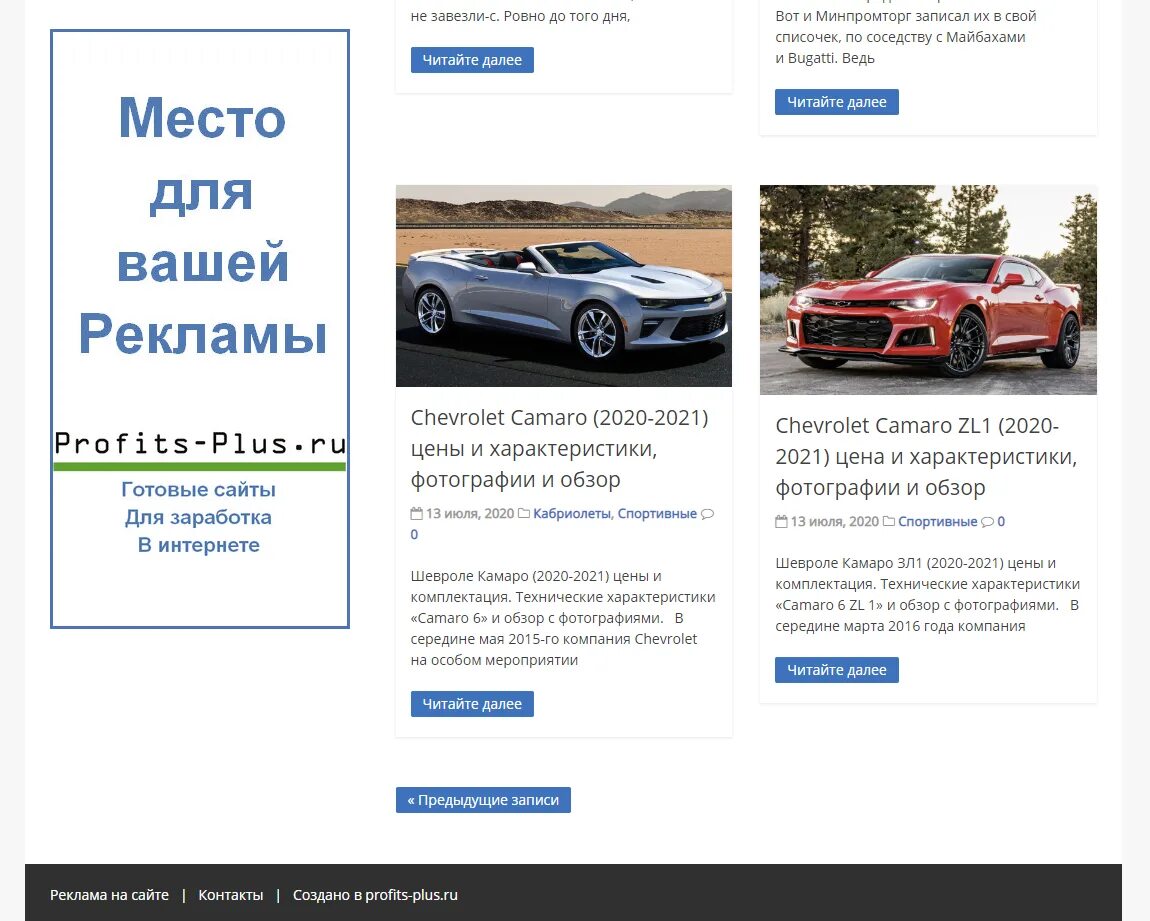Viewport: 1150px width, 921px height.
Task: Open the Chevrolet Camaro (2020-2021) article title
Action: pyautogui.click(x=560, y=448)
